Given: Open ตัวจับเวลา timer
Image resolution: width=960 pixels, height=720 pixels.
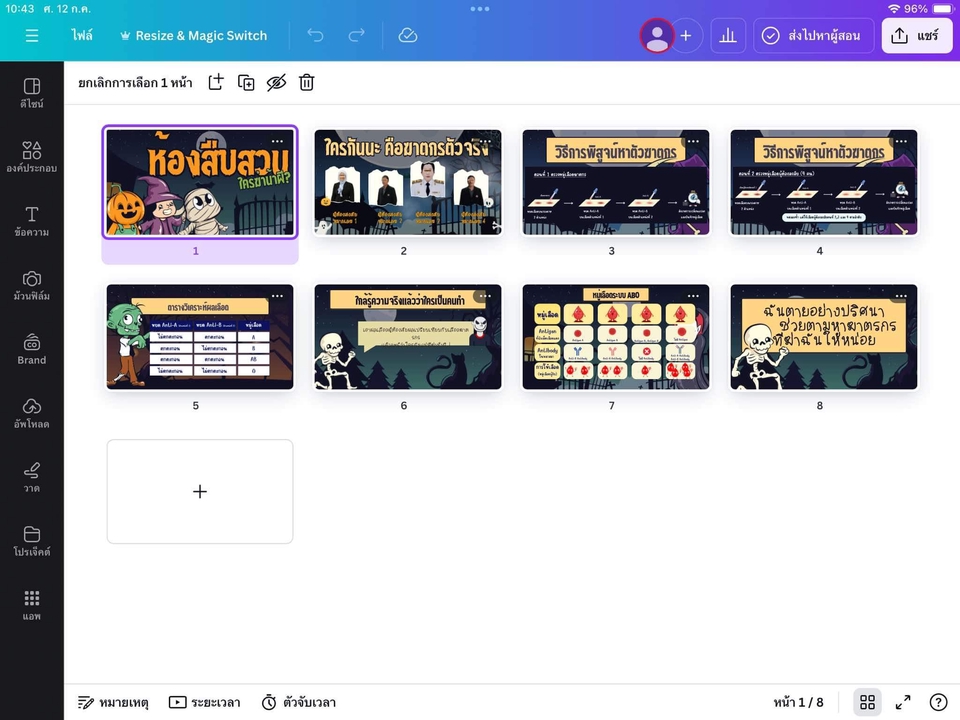Looking at the screenshot, I should tap(299, 702).
